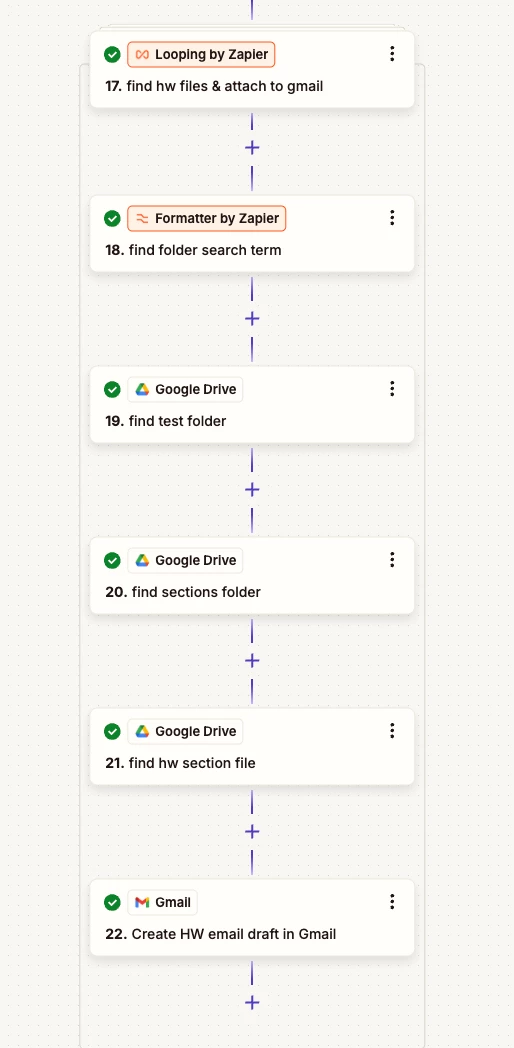
Task: Open three-dot menu for Gmail step 22
Action: [x=392, y=902]
